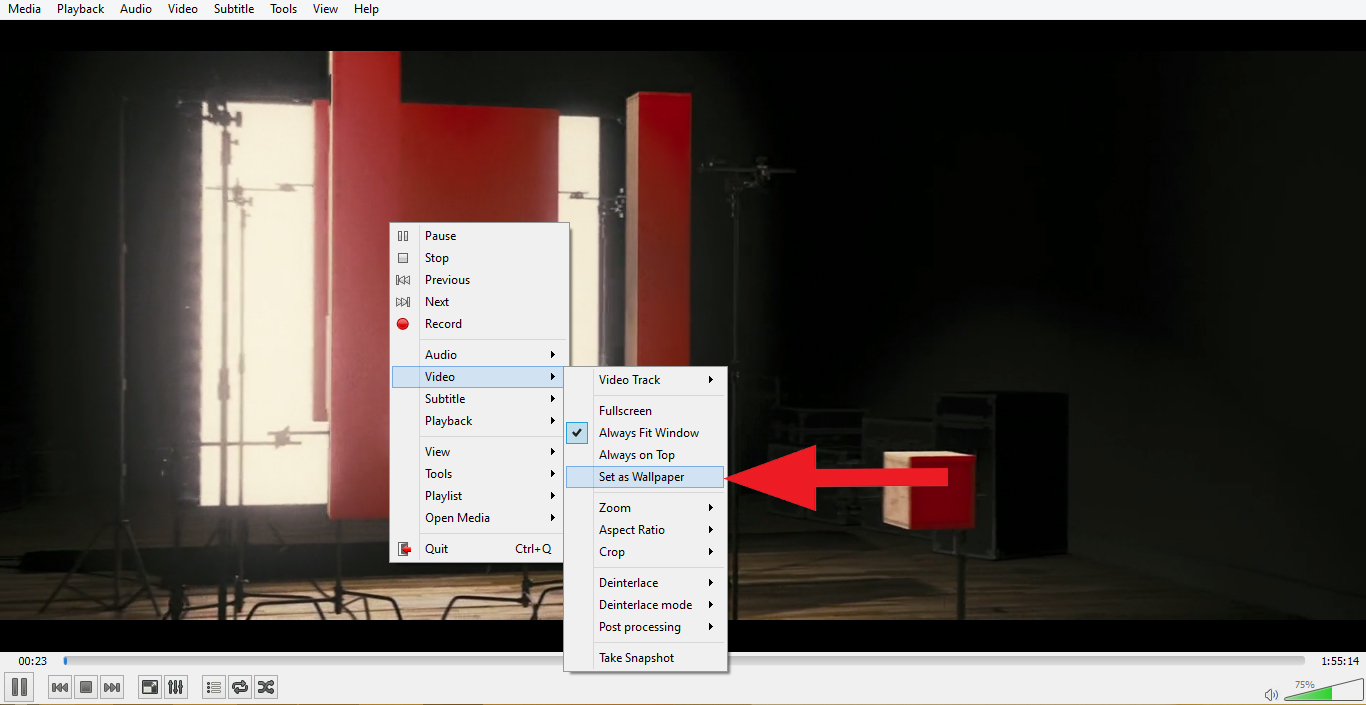The height and width of the screenshot is (705, 1366).
Task: Expand the Aspect Ratio submenu
Action: click(632, 529)
